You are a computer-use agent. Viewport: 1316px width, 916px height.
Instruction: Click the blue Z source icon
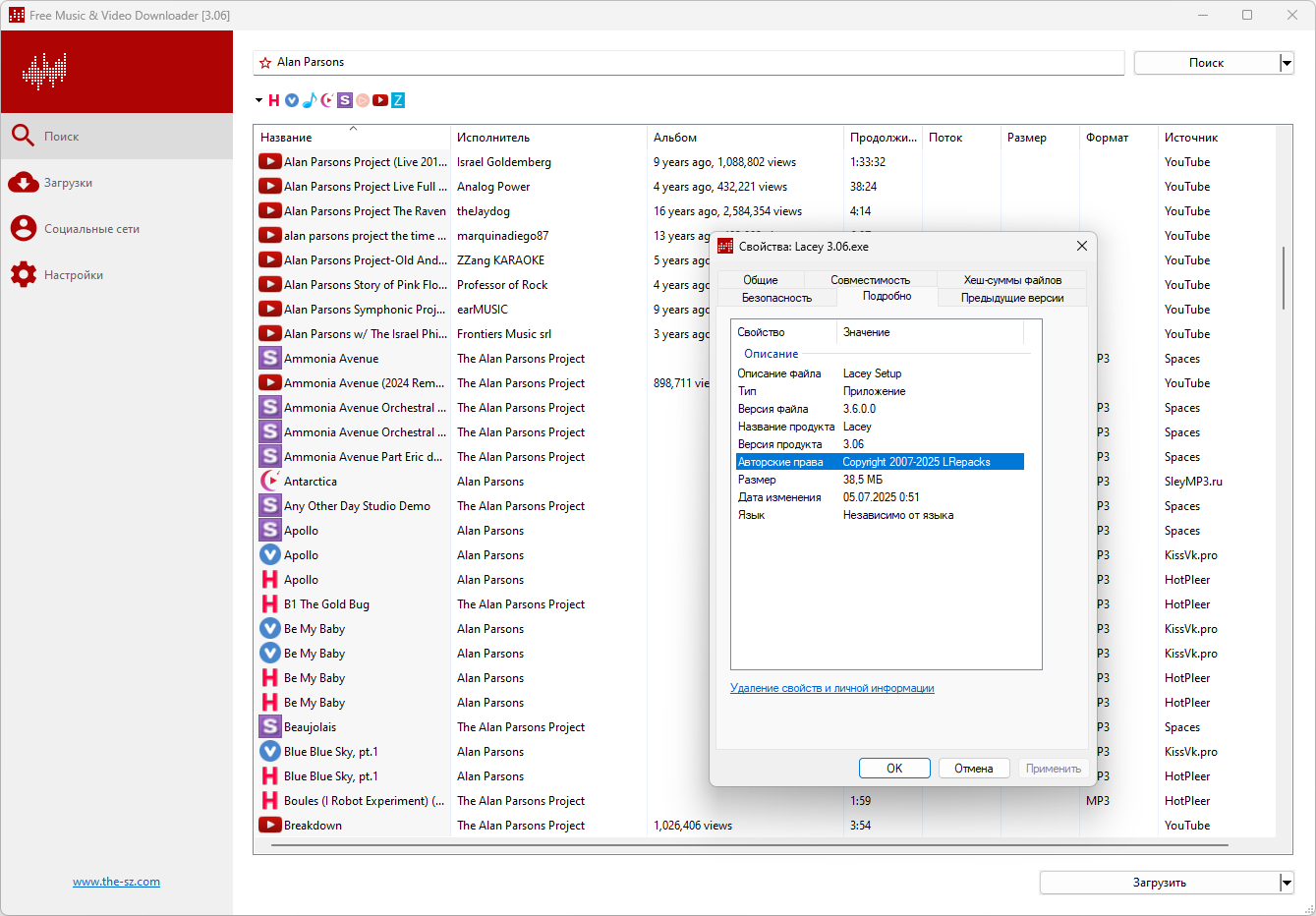[x=398, y=100]
